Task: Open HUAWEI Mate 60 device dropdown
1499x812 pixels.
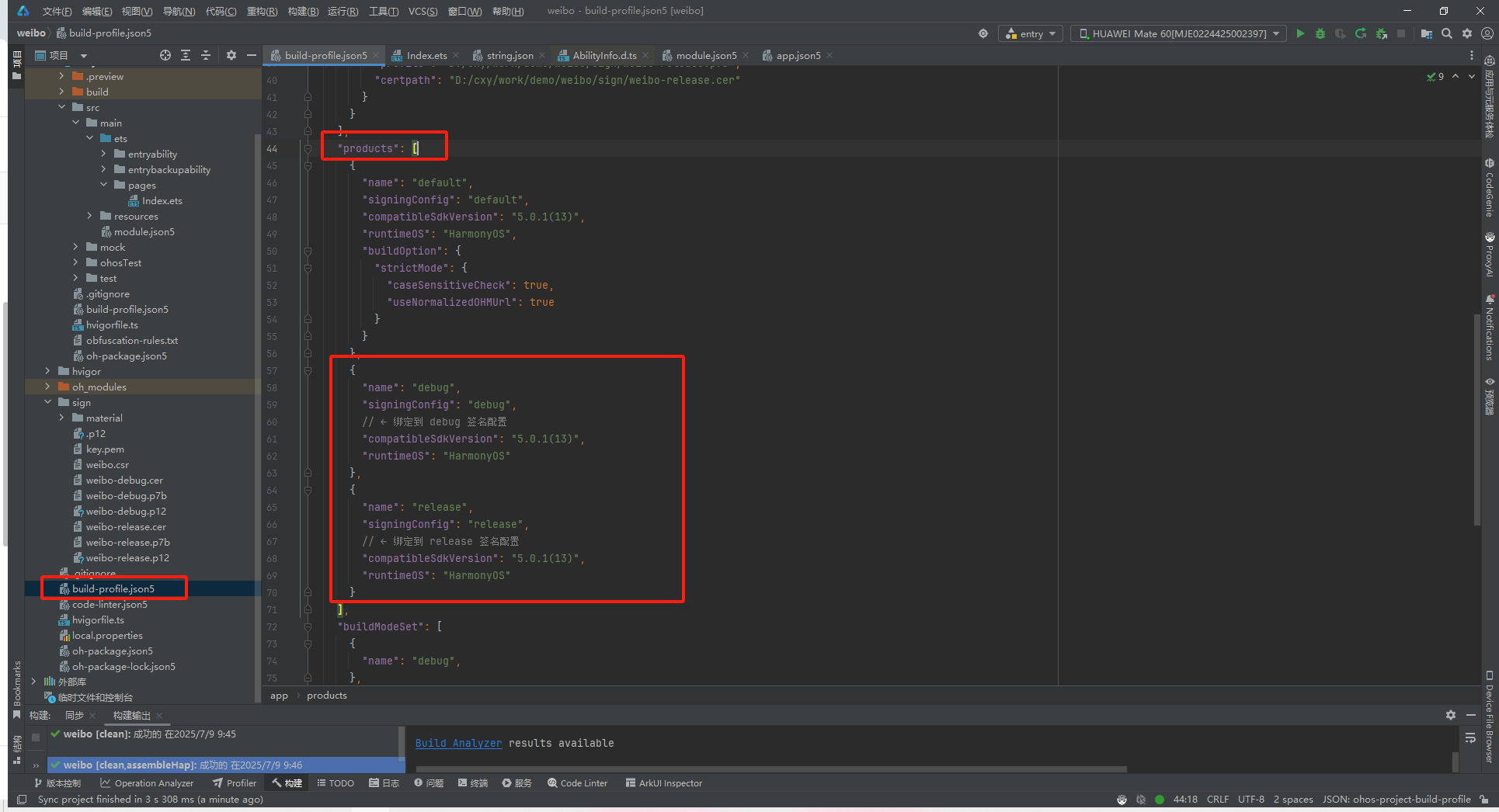Action: [1179, 33]
